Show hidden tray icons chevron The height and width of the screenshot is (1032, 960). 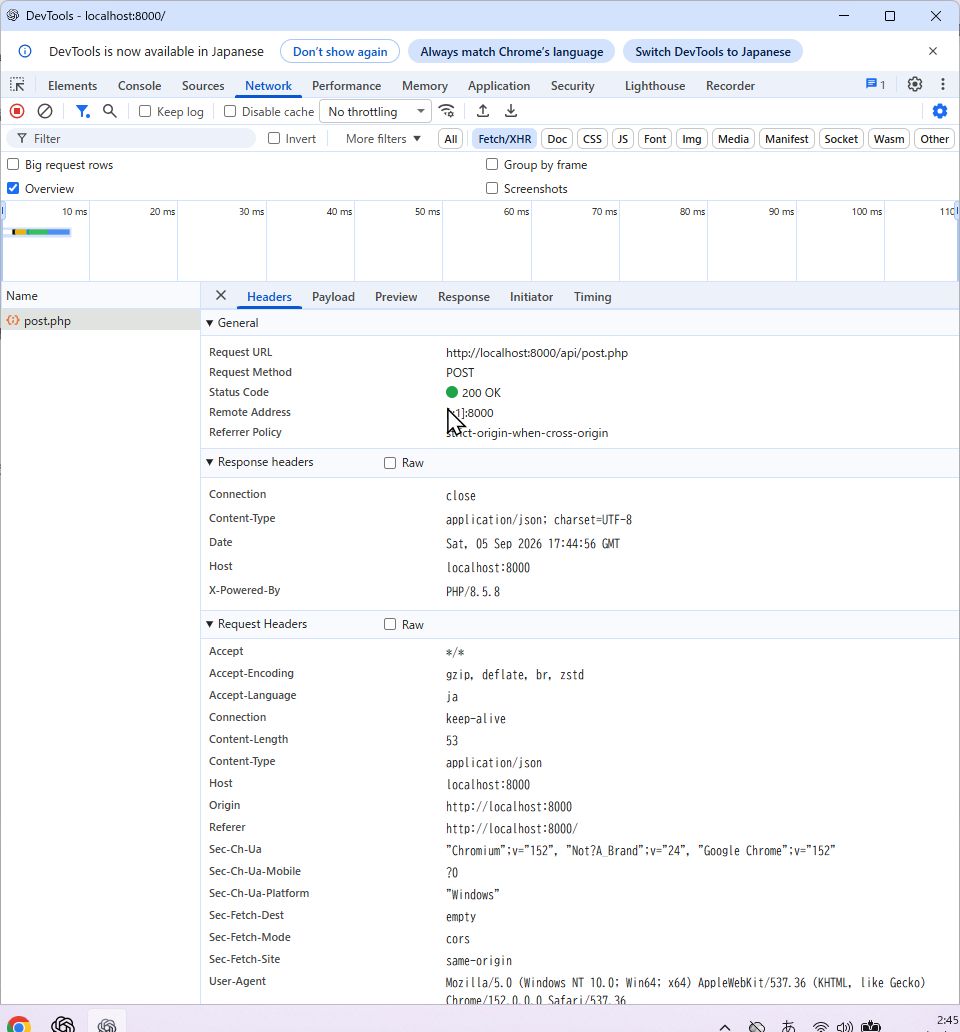pos(725,1026)
